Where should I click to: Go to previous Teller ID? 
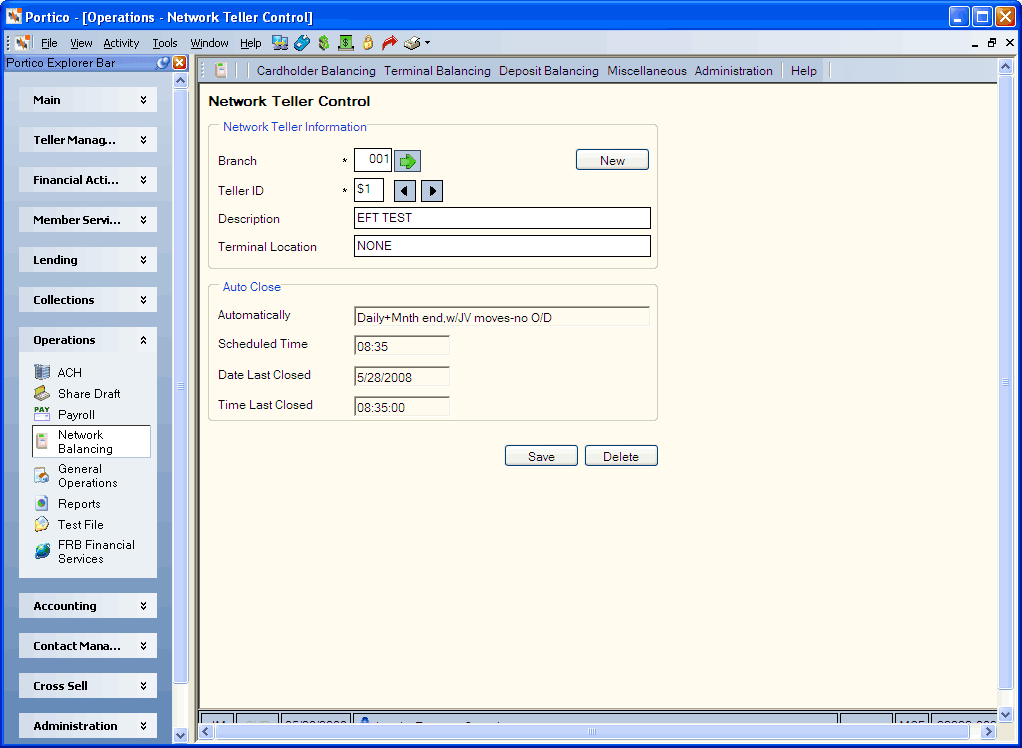click(x=405, y=191)
